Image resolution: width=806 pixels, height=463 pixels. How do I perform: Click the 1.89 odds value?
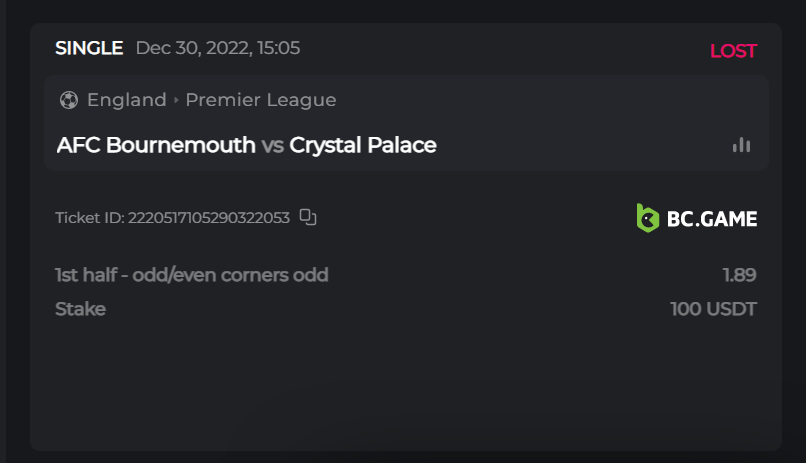tap(739, 275)
